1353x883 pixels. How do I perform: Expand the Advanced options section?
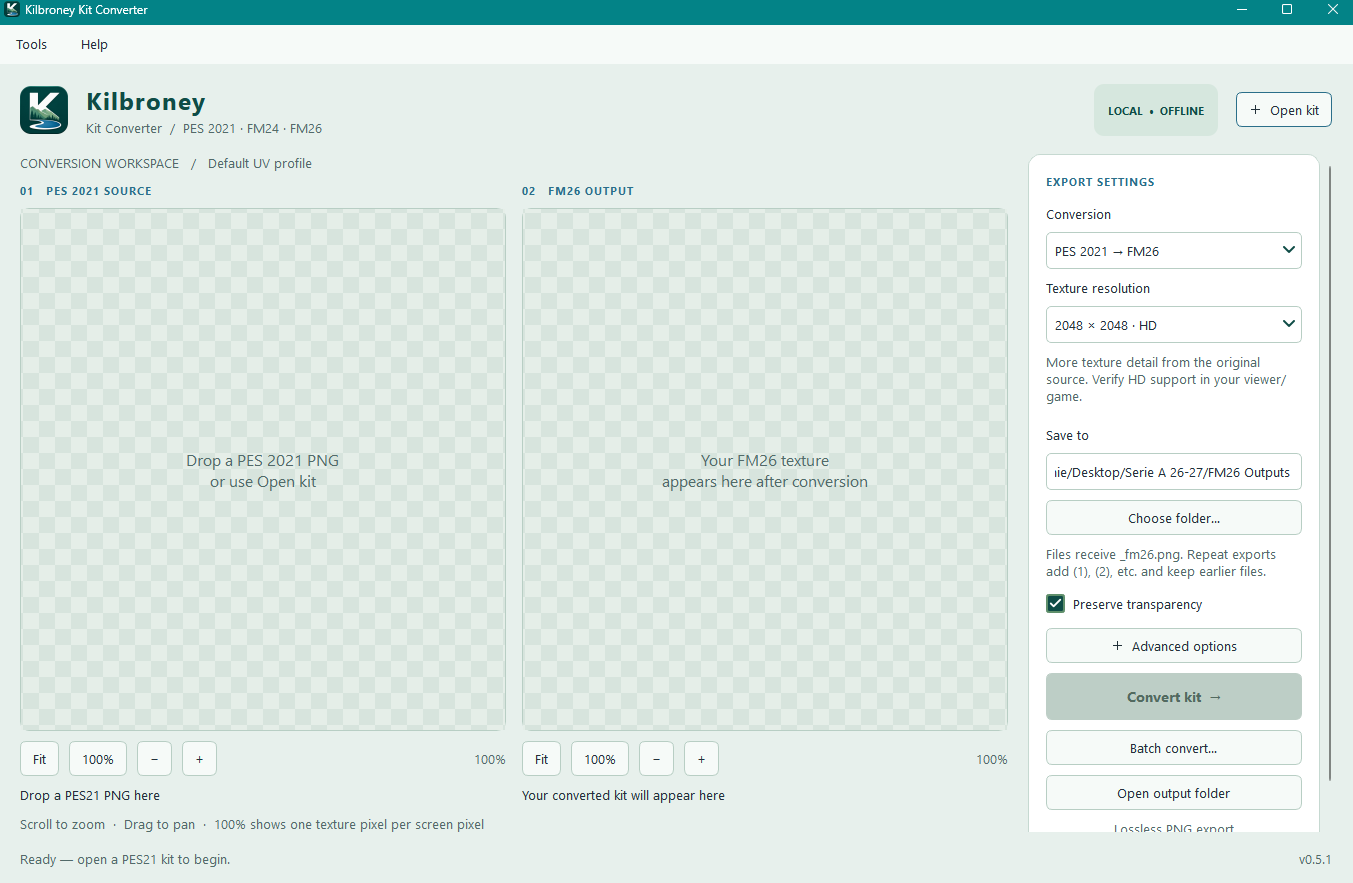[x=1174, y=646]
